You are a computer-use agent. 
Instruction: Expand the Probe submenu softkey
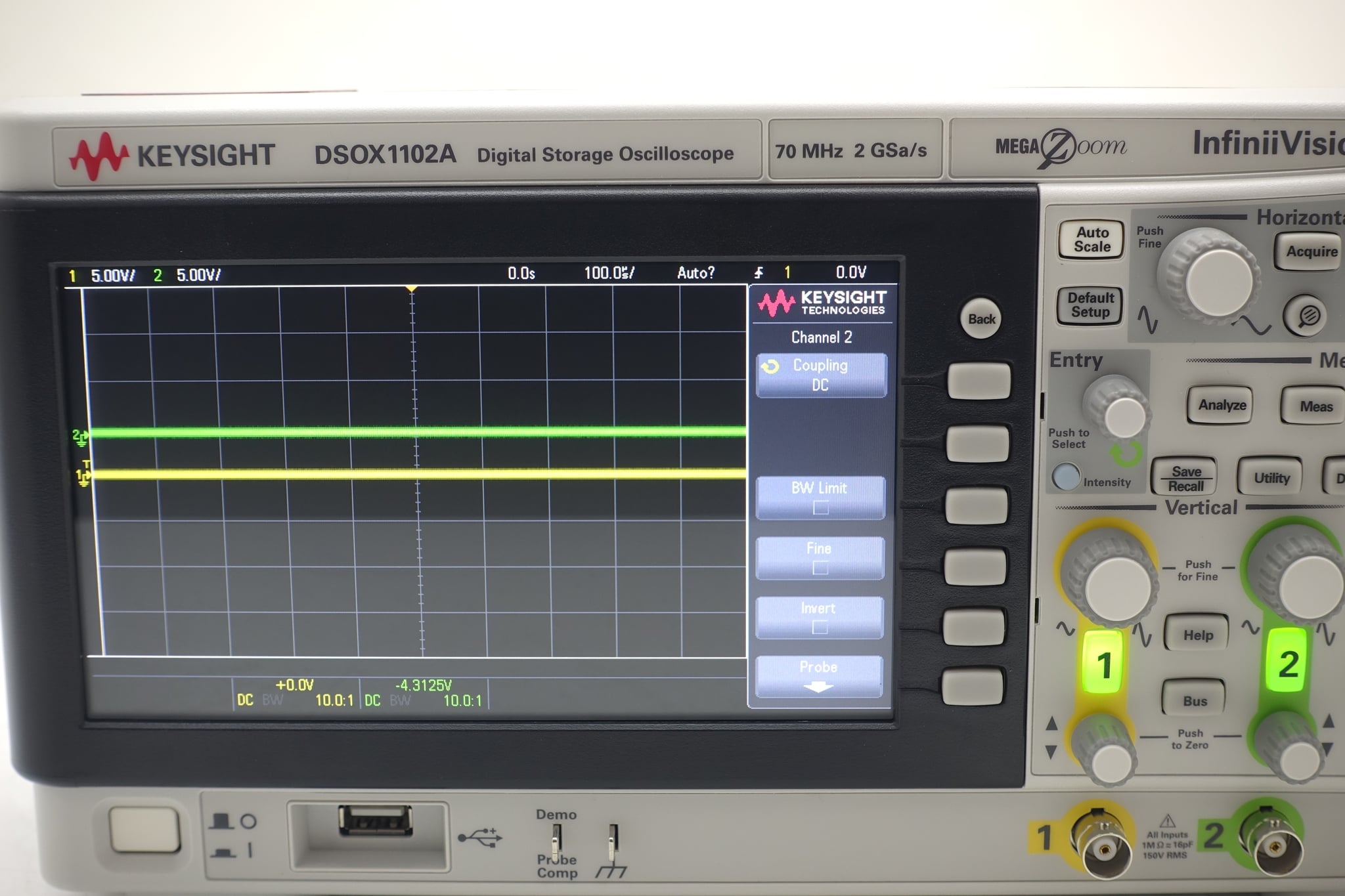818,676
